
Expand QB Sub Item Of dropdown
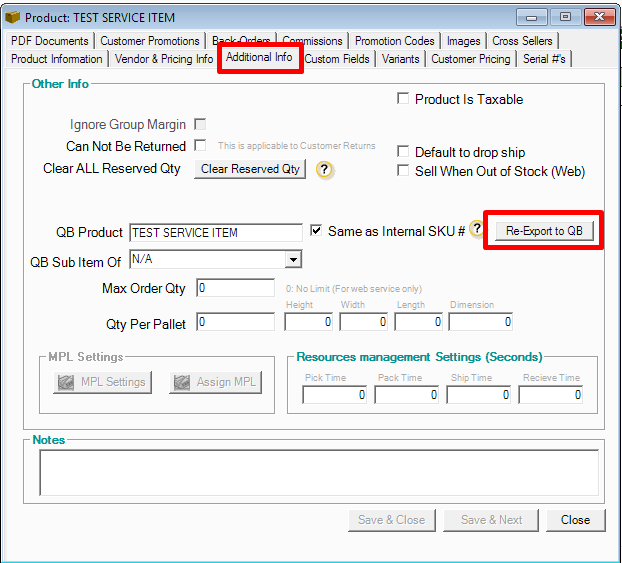(293, 260)
